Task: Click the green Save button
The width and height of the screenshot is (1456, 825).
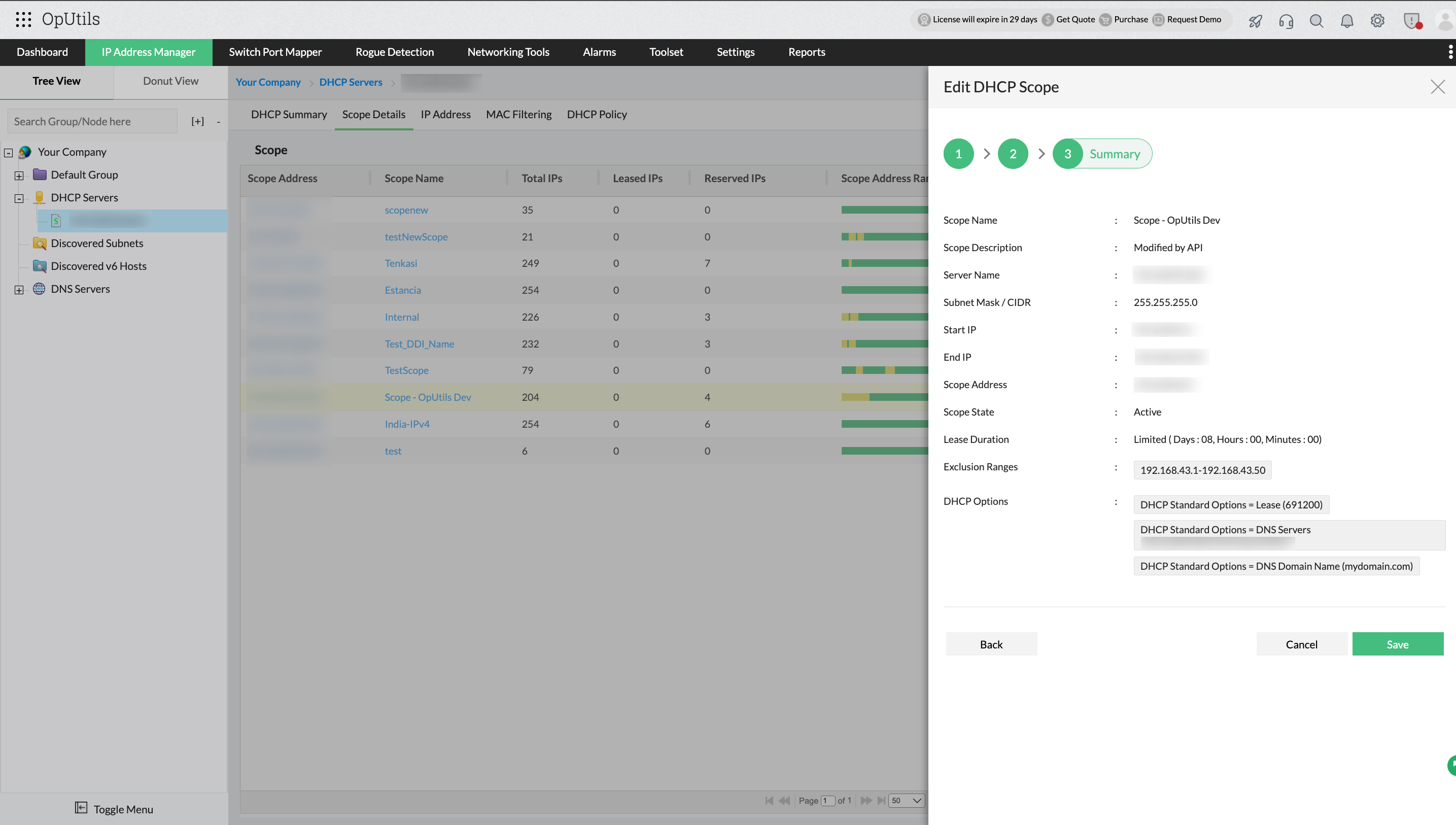Action: coord(1397,644)
